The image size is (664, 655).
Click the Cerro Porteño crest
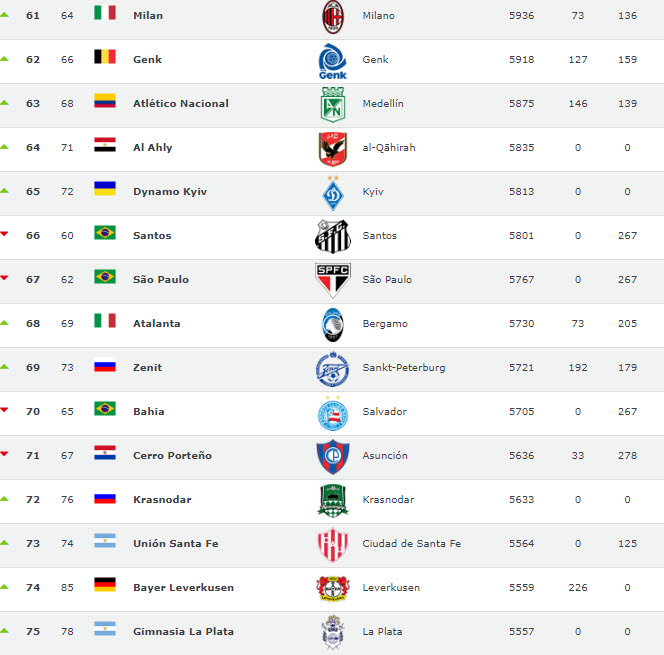332,456
